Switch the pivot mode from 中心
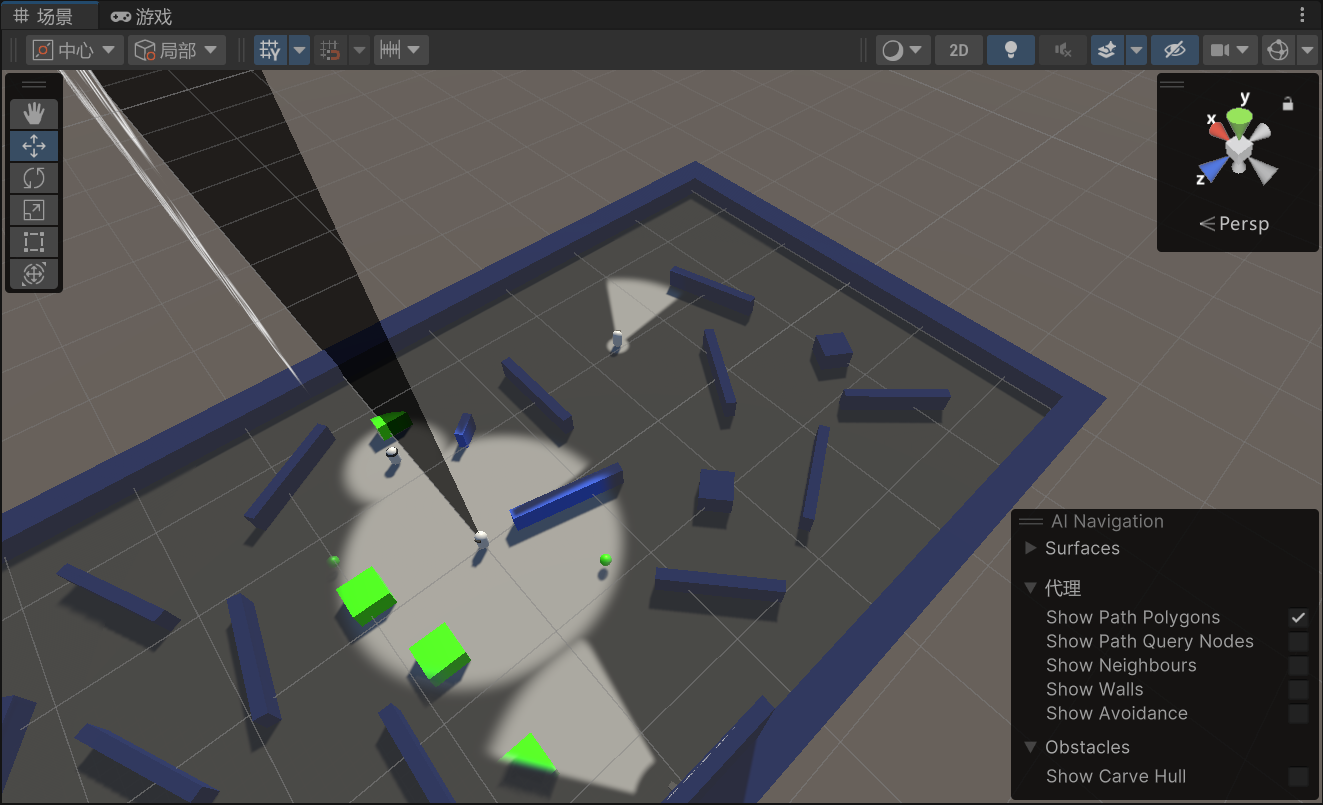Image resolution: width=1323 pixels, height=805 pixels. click(73, 49)
